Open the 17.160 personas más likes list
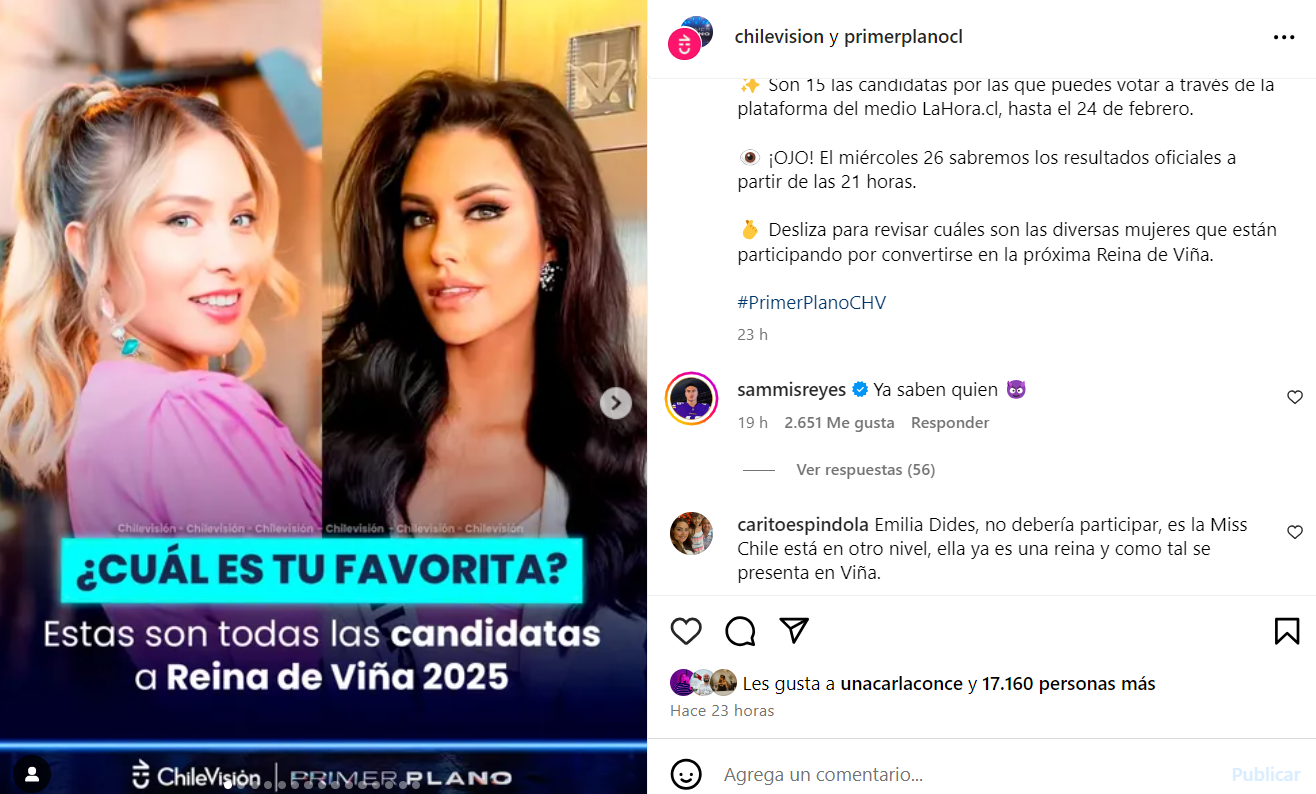 click(x=1068, y=684)
